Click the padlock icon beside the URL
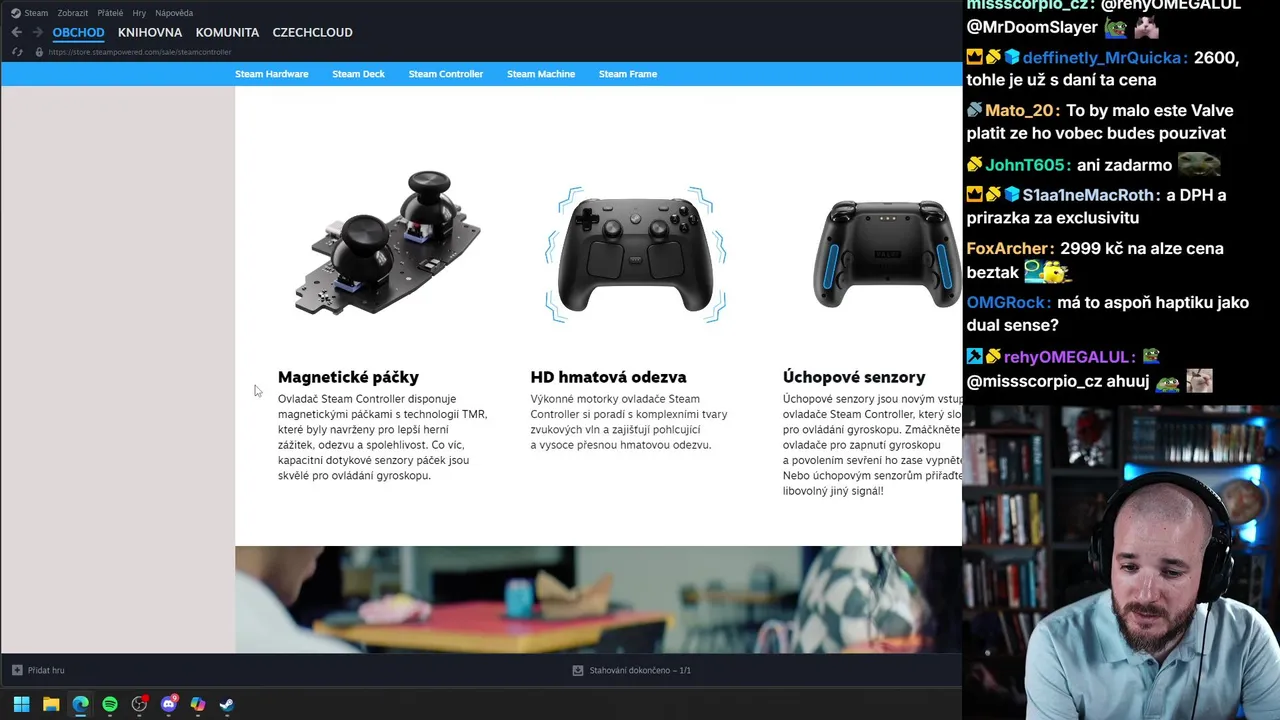This screenshot has height=720, width=1280. [x=39, y=52]
